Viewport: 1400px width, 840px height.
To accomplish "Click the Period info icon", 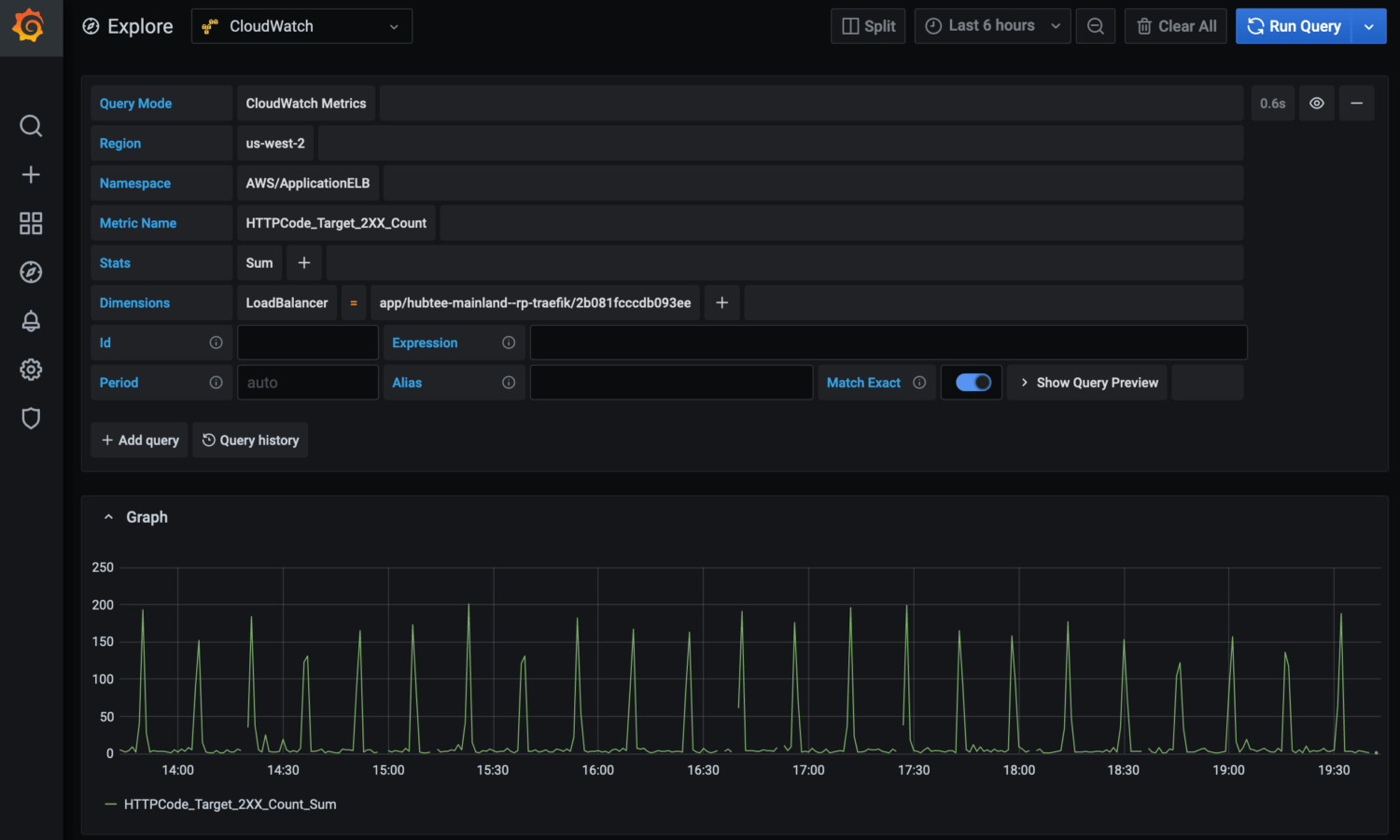I will tap(216, 383).
